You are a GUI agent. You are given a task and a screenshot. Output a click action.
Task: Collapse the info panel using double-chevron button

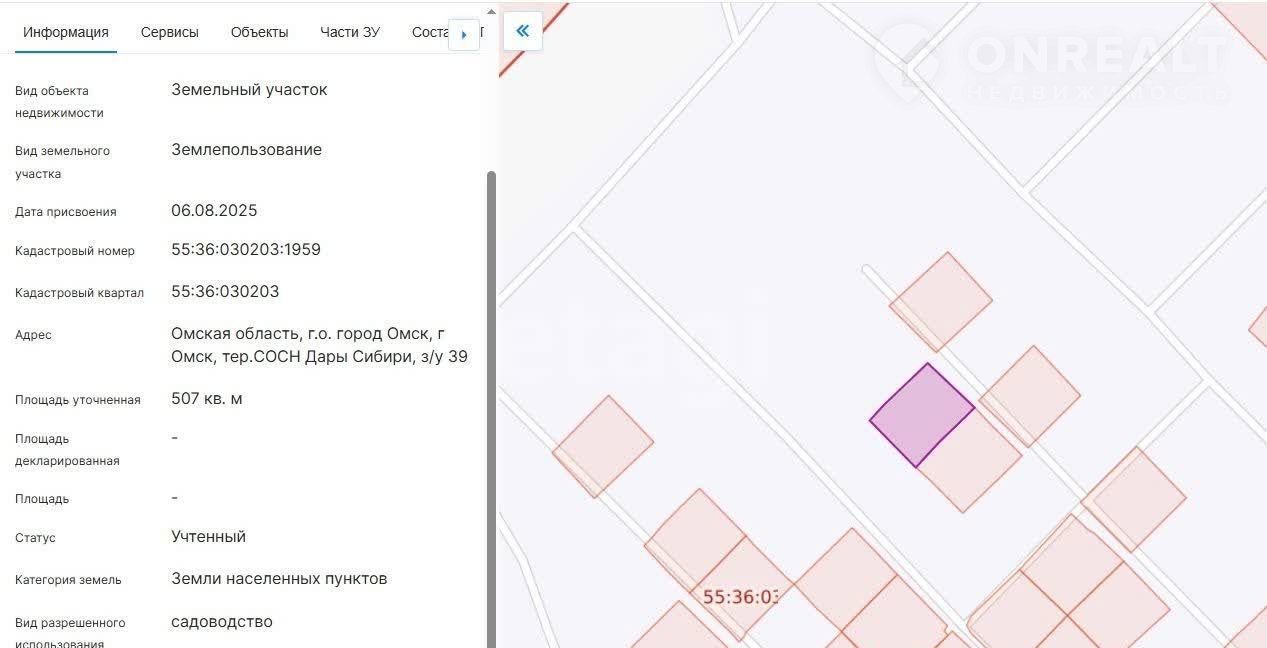coord(522,31)
